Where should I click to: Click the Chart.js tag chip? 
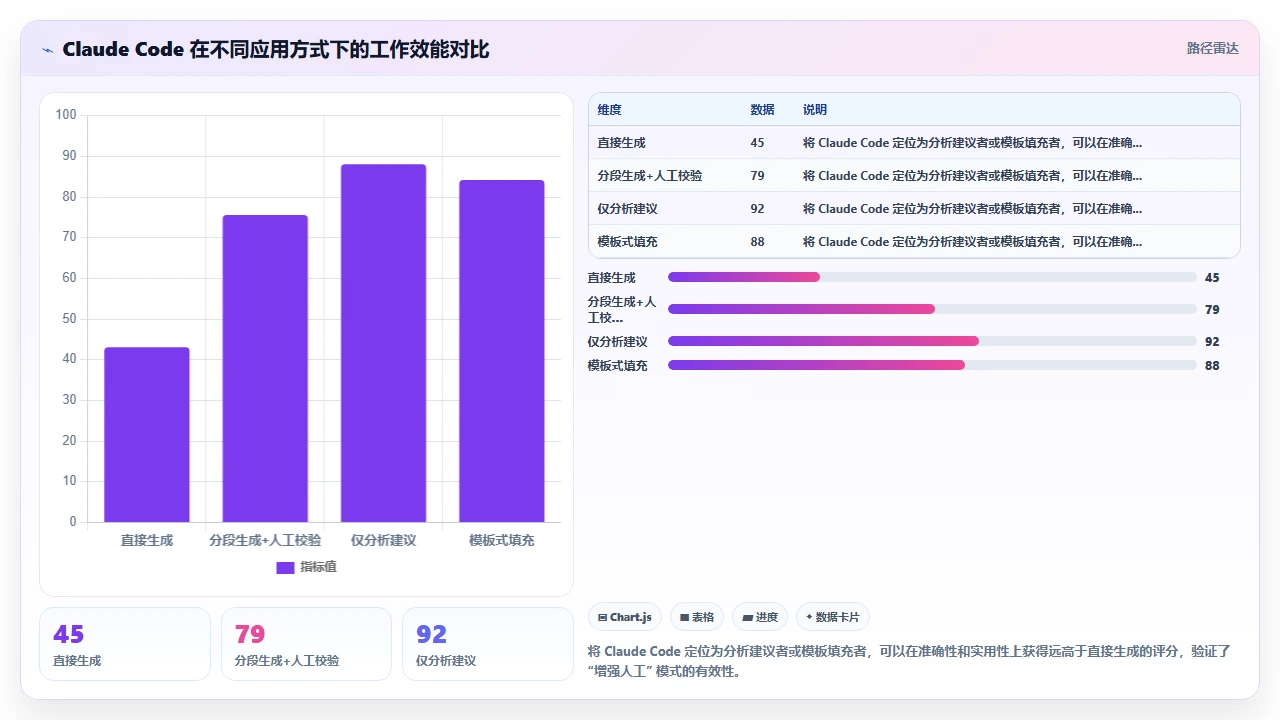pos(624,617)
